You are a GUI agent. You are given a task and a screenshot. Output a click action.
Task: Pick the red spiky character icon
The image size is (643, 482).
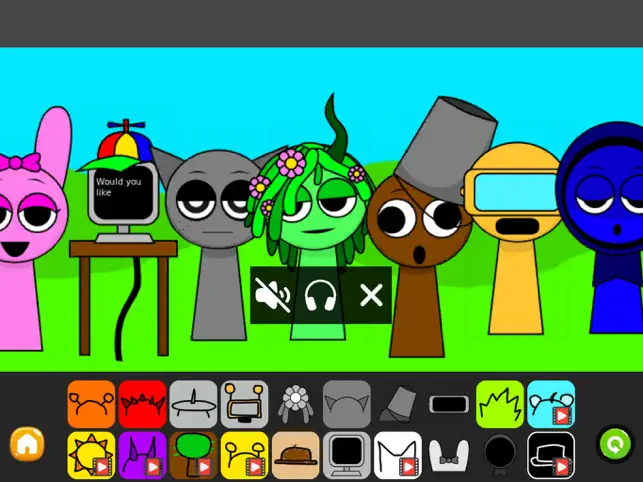click(x=142, y=404)
